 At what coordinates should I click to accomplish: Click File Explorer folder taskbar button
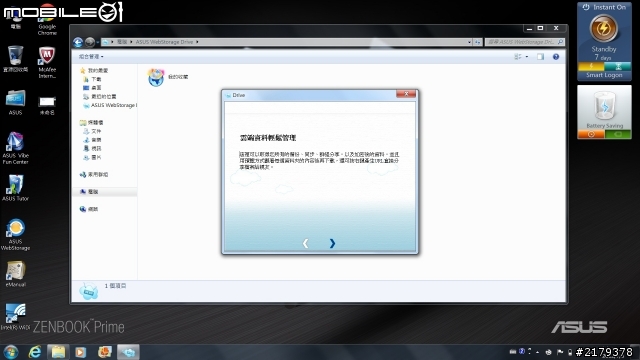(58, 352)
